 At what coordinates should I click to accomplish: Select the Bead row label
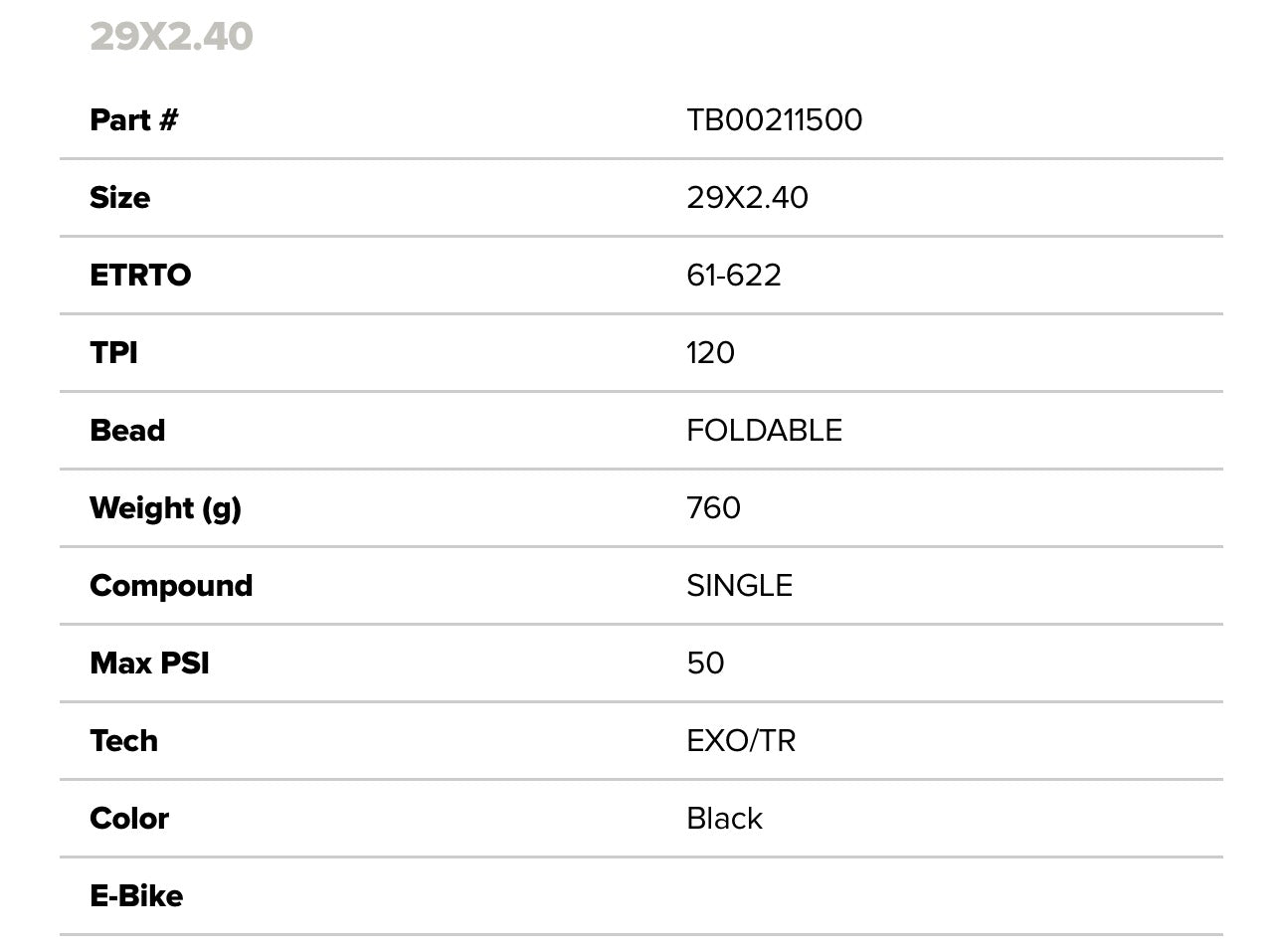(x=127, y=431)
